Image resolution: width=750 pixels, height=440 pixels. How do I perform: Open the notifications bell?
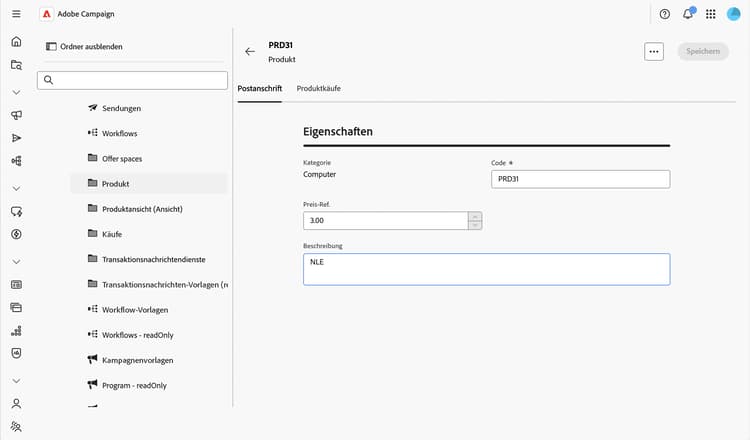(688, 13)
